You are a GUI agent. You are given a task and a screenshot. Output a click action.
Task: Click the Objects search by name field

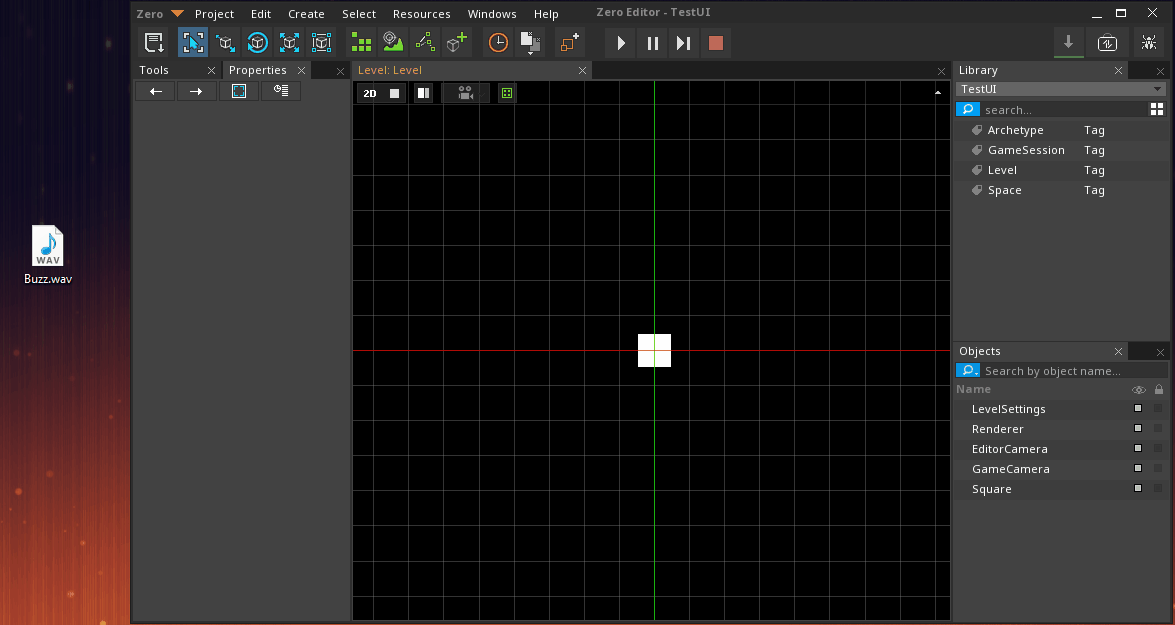(x=1060, y=371)
